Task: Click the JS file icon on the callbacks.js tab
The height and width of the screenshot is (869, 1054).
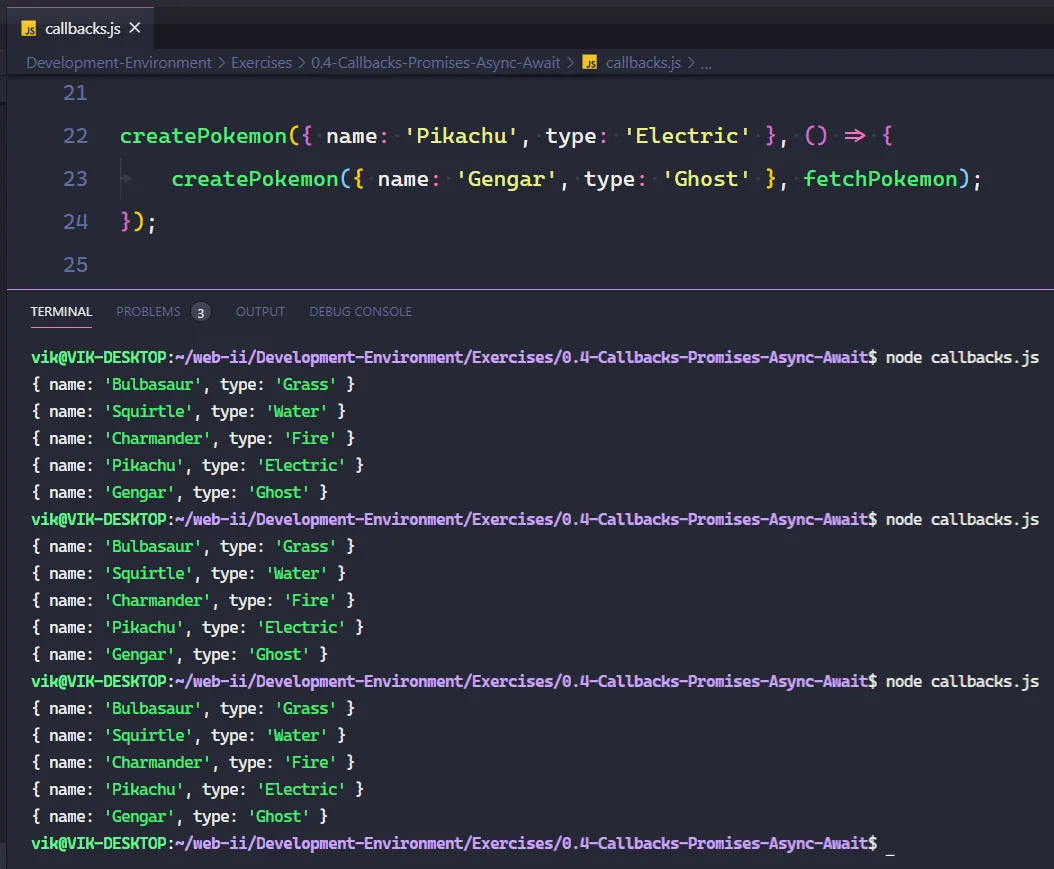Action: coord(29,29)
